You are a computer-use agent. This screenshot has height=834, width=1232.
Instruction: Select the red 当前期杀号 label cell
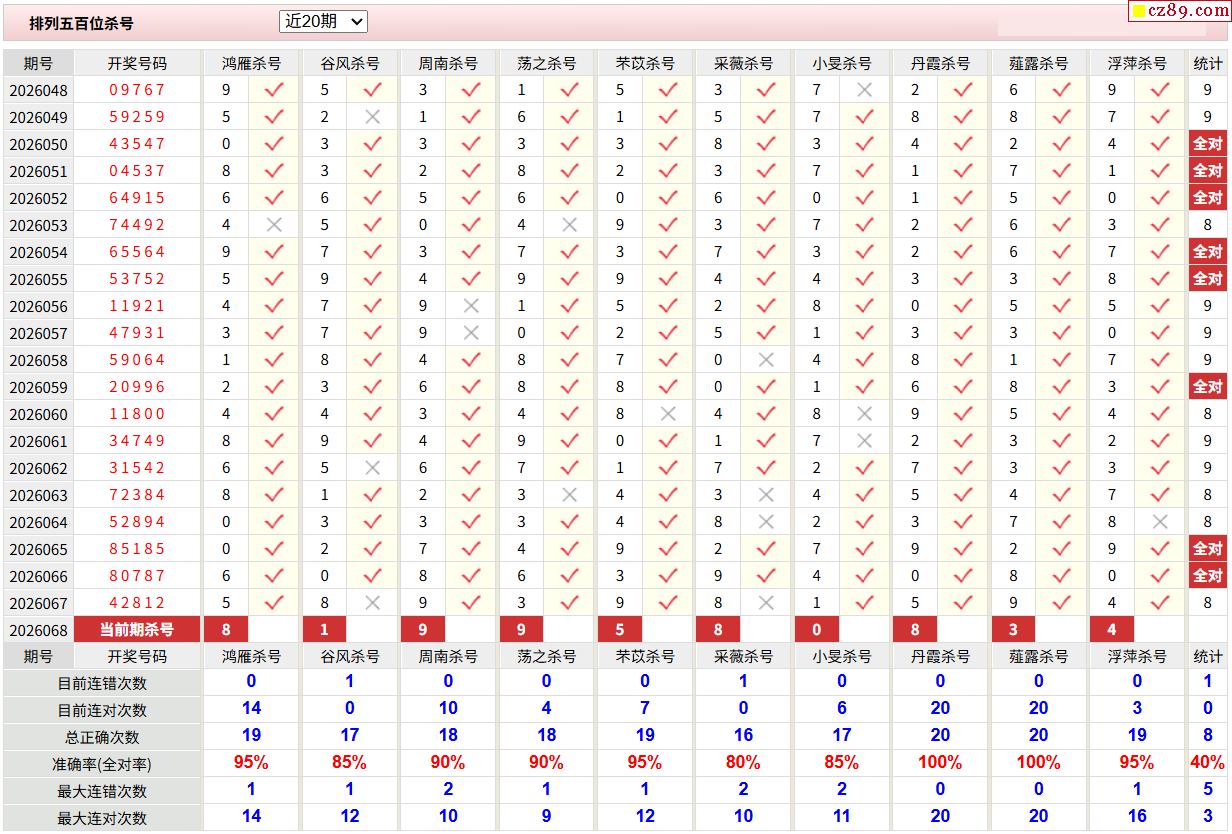click(x=137, y=629)
